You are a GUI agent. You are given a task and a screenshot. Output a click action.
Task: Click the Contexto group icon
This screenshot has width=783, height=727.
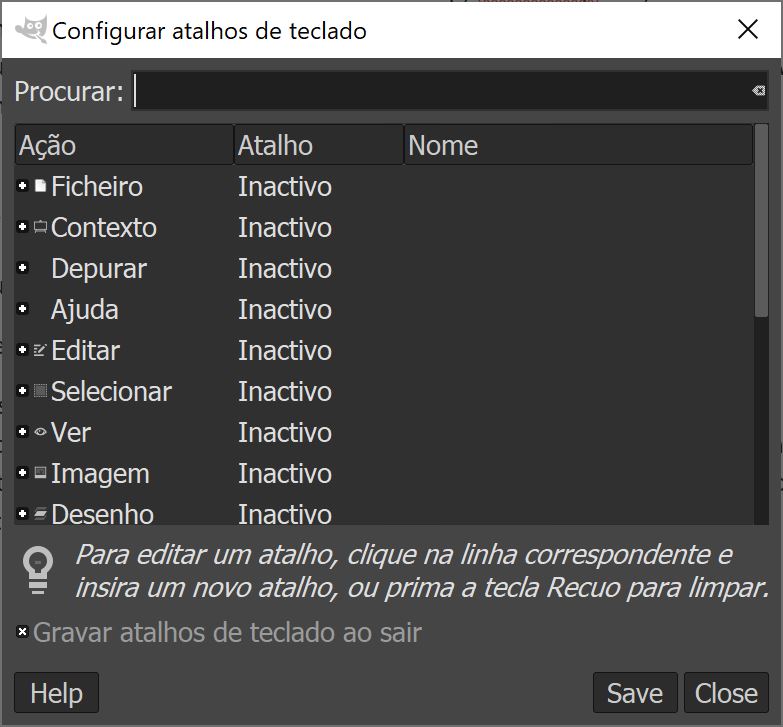click(40, 227)
